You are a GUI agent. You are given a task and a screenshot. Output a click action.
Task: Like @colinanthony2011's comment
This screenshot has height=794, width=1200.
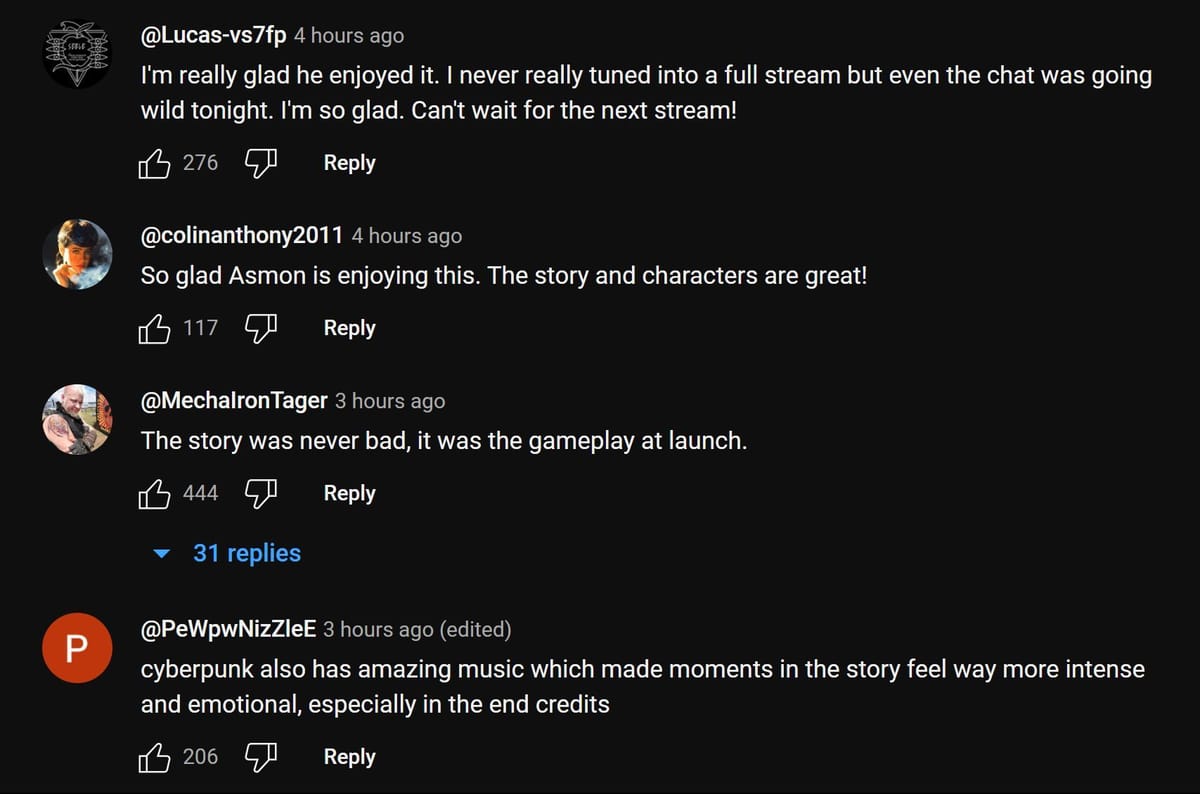(155, 328)
